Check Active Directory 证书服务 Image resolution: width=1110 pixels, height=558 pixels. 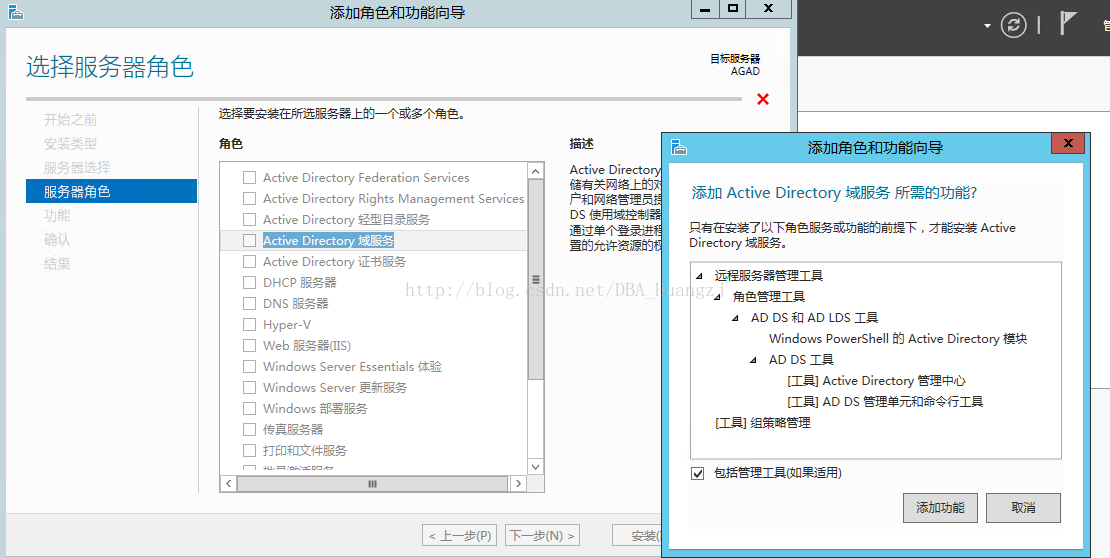pyautogui.click(x=249, y=261)
